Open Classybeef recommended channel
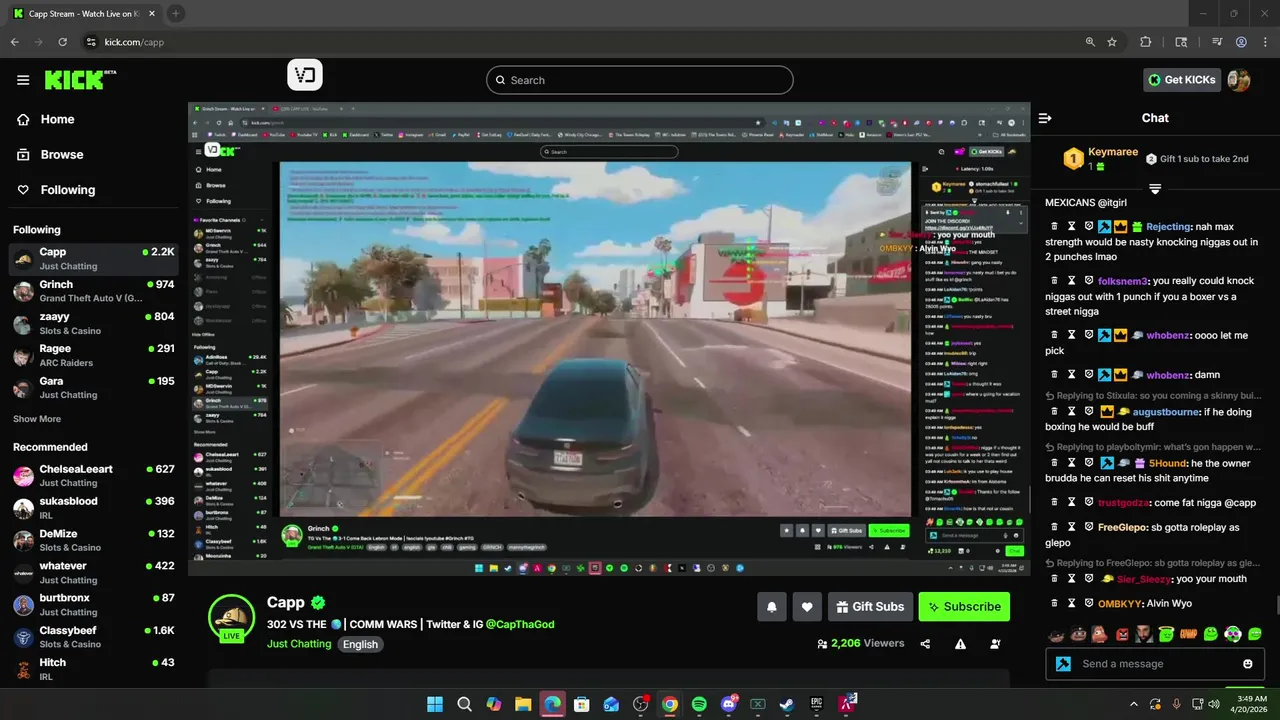The image size is (1280, 720). 94,637
